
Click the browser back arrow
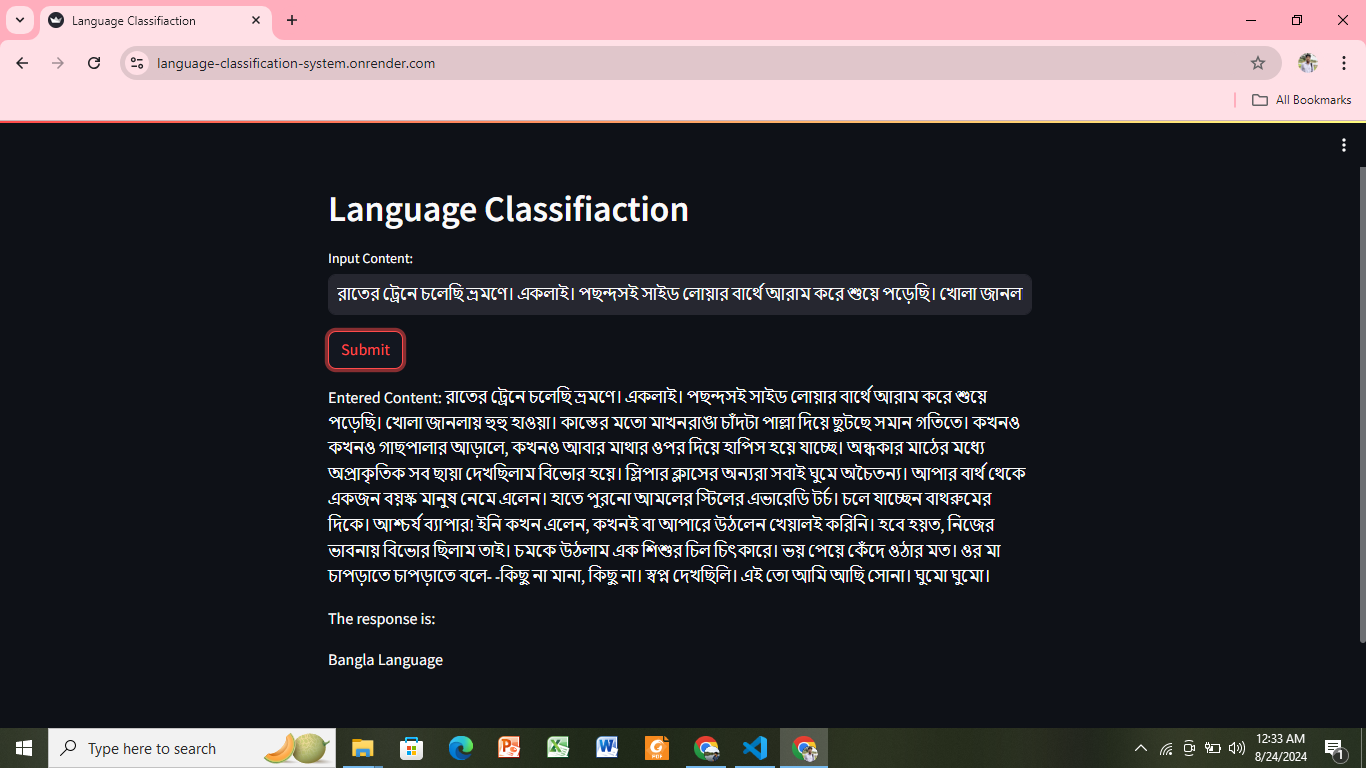[22, 62]
